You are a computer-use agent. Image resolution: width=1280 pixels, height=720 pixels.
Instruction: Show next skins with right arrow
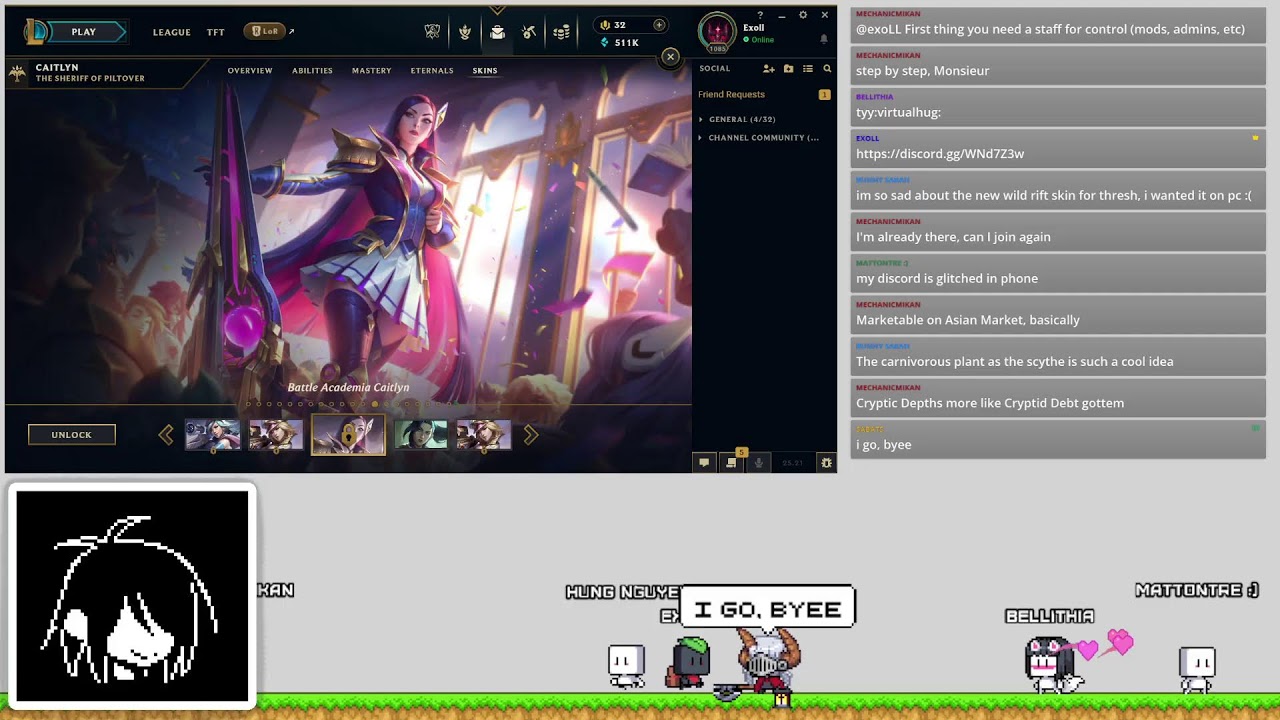[x=531, y=435]
